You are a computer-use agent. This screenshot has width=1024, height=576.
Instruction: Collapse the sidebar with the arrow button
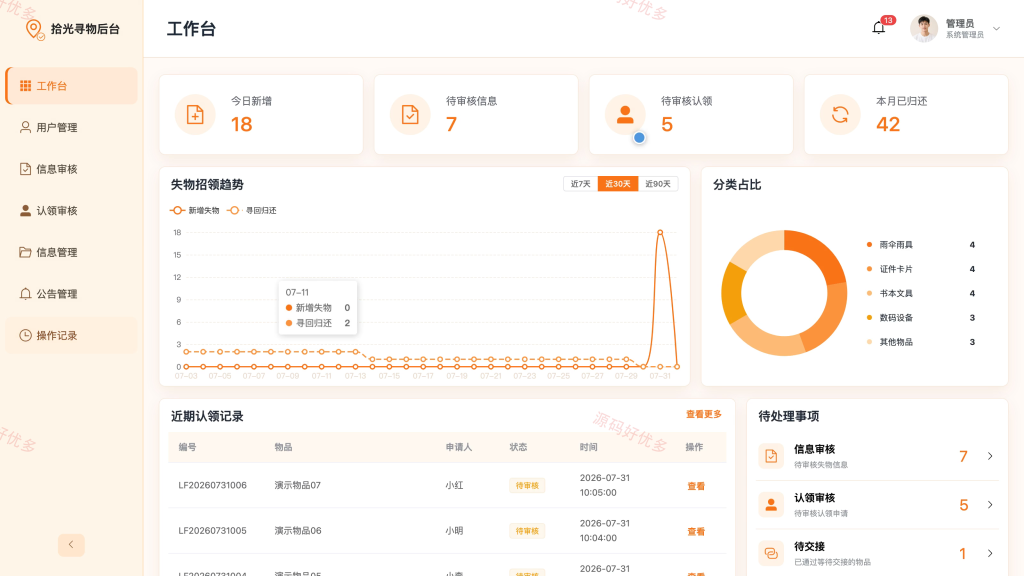click(71, 545)
